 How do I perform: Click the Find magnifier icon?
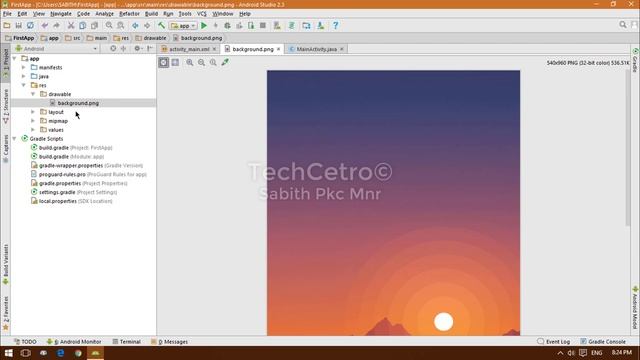pyautogui.click(x=109, y=25)
